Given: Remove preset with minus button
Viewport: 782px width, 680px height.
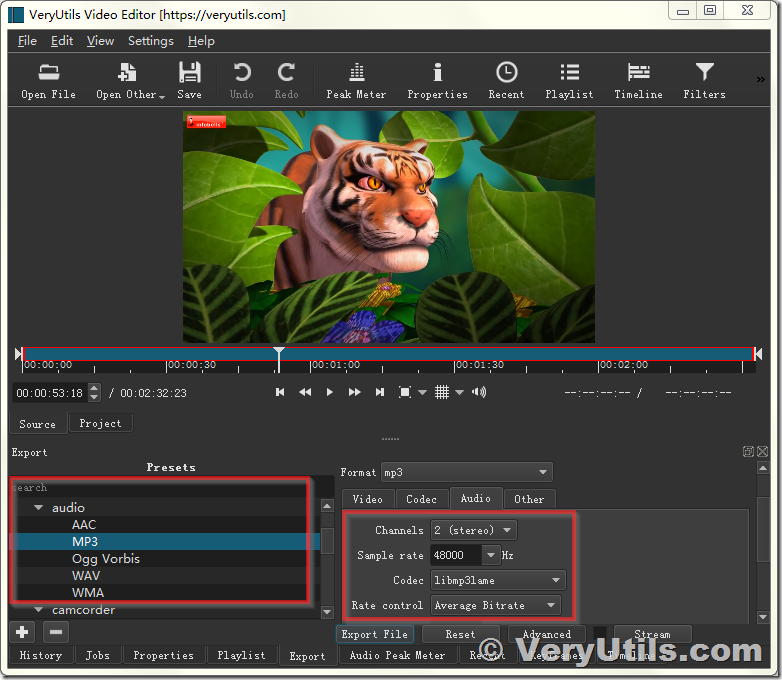Looking at the screenshot, I should pyautogui.click(x=56, y=632).
